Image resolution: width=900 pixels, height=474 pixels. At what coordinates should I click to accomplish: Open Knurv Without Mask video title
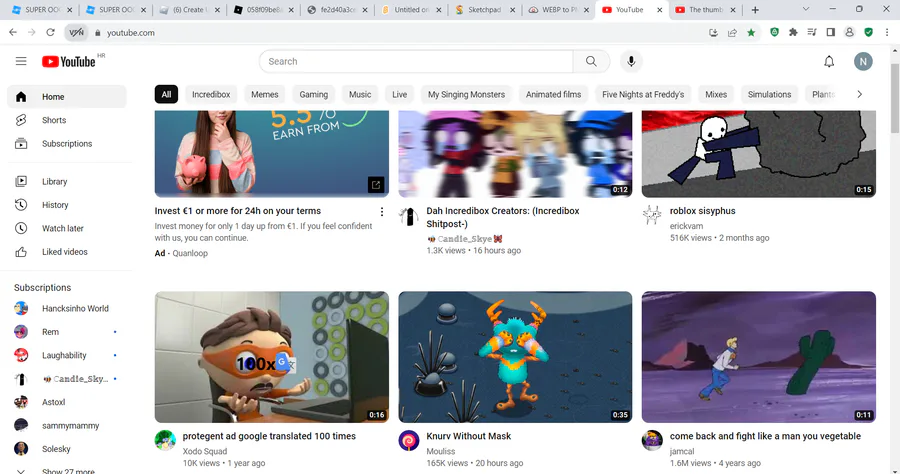pos(468,436)
